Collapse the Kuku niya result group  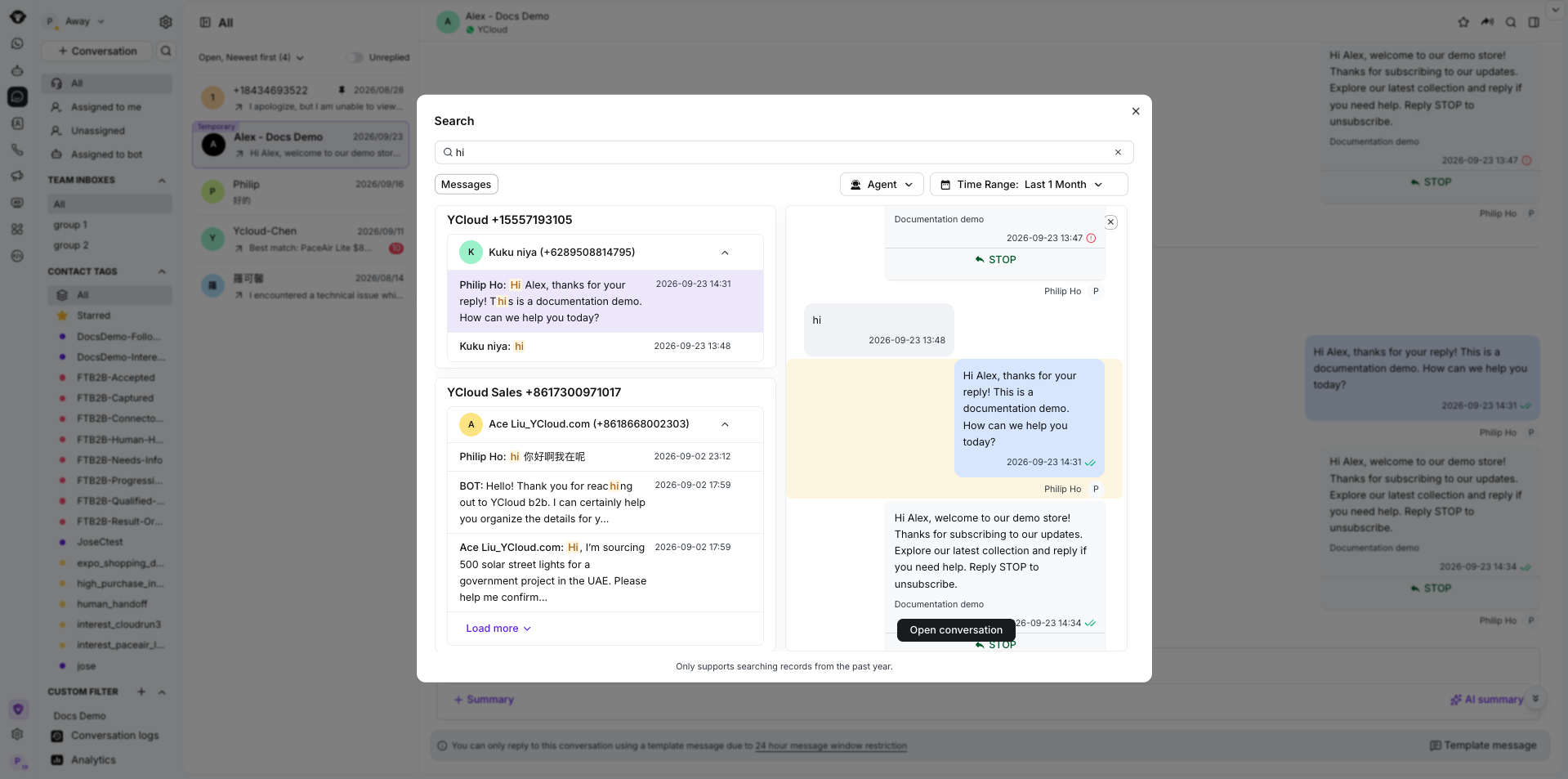(x=725, y=253)
